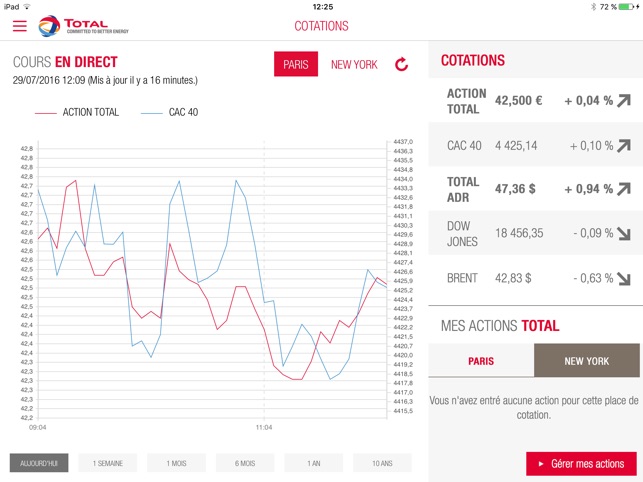Open PARIS tab under Mes Actions Total
The height and width of the screenshot is (482, 643).
pos(481,361)
